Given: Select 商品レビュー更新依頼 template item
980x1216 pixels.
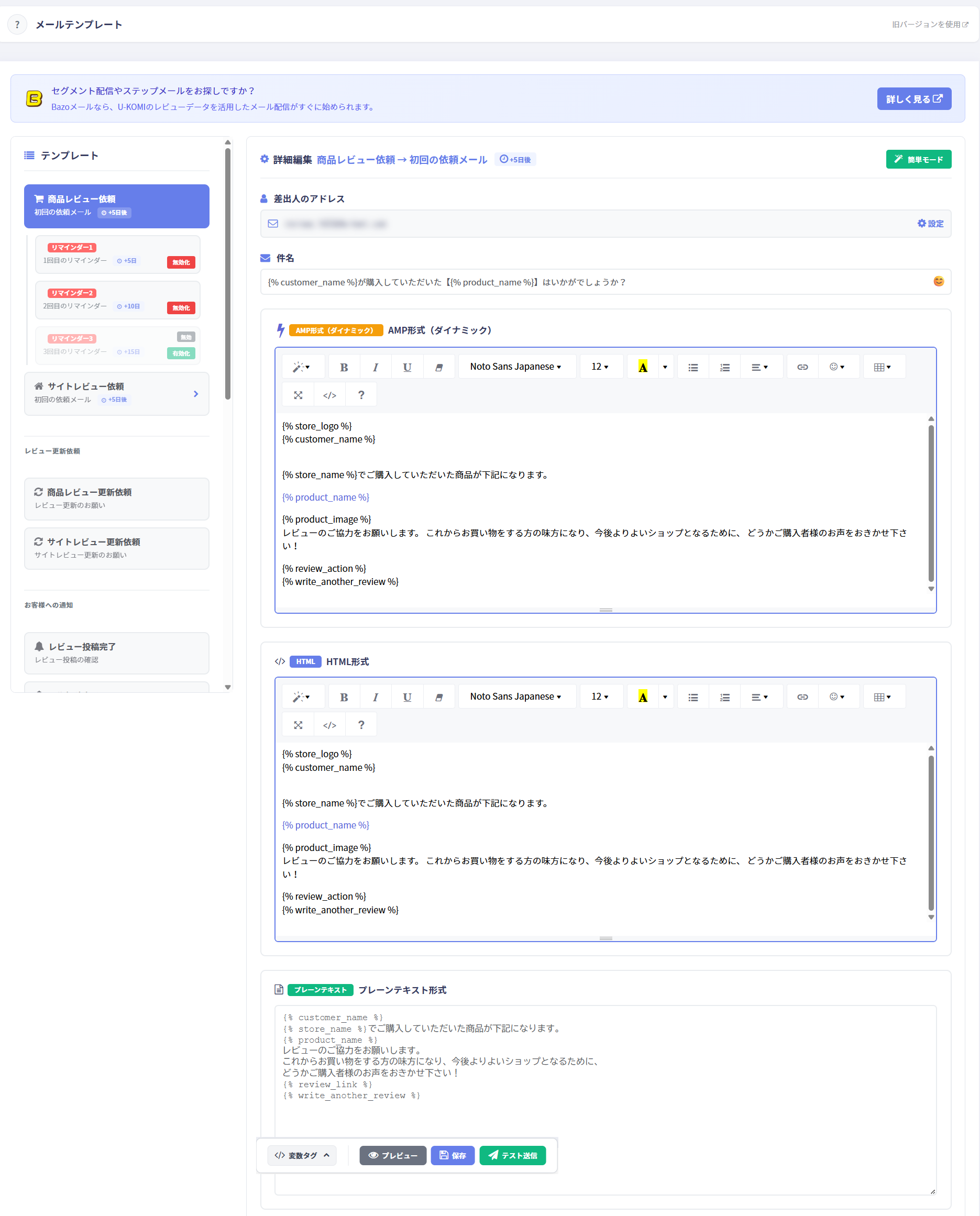Looking at the screenshot, I should click(117, 500).
